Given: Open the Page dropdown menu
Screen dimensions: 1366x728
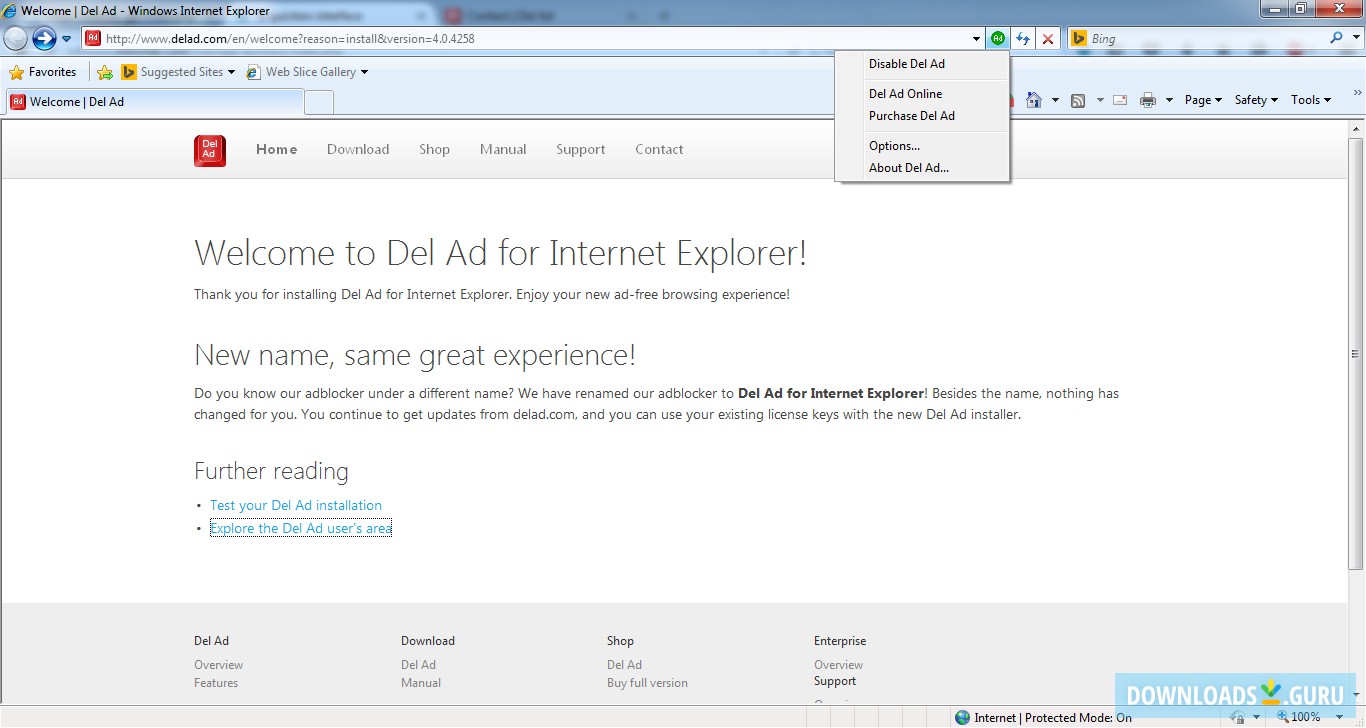Looking at the screenshot, I should click(1203, 100).
